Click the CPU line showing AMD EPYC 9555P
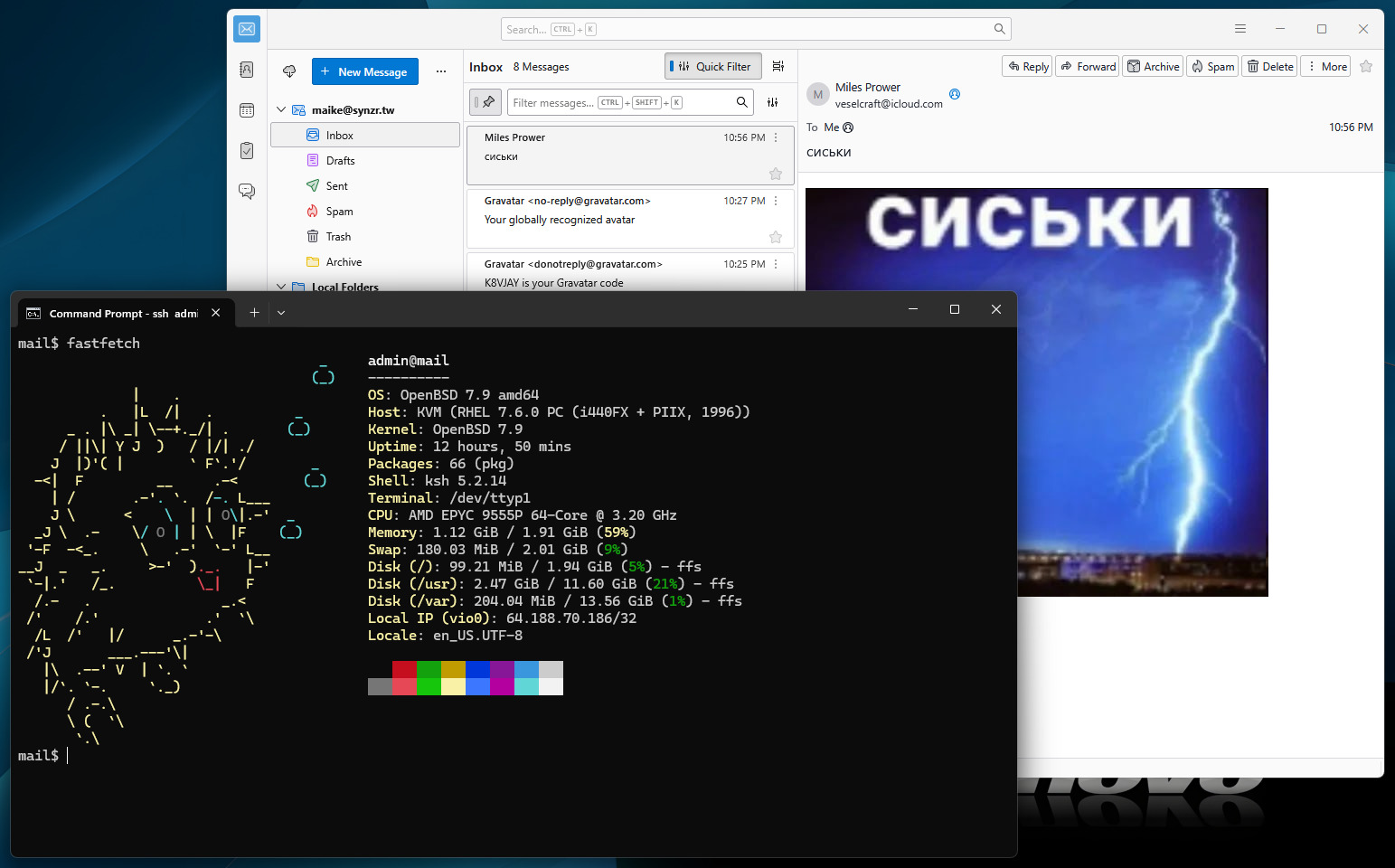 pyautogui.click(x=522, y=515)
